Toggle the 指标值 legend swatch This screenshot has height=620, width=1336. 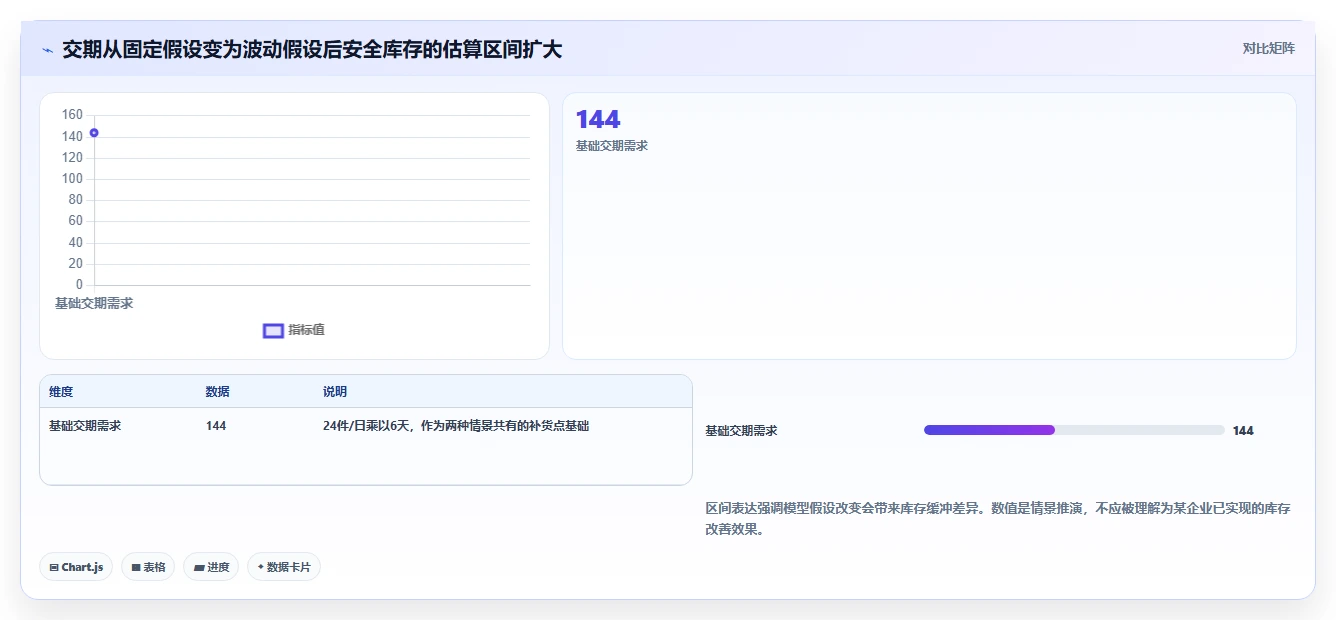click(x=273, y=331)
